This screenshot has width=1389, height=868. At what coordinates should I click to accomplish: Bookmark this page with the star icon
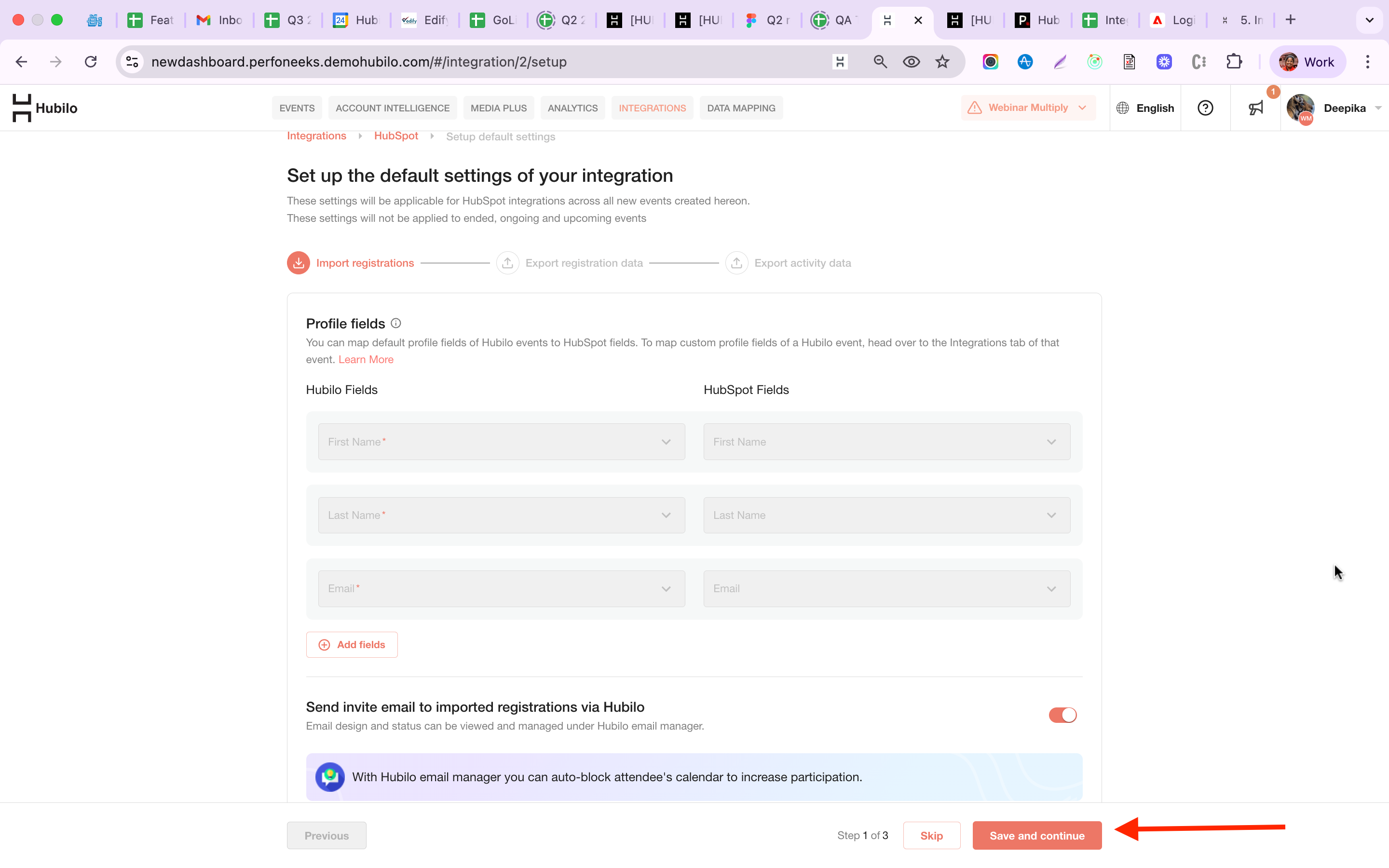pos(942,62)
